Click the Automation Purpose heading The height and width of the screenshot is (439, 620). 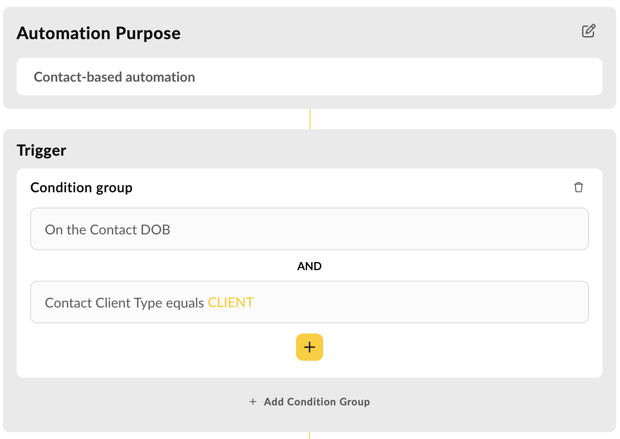click(x=98, y=33)
